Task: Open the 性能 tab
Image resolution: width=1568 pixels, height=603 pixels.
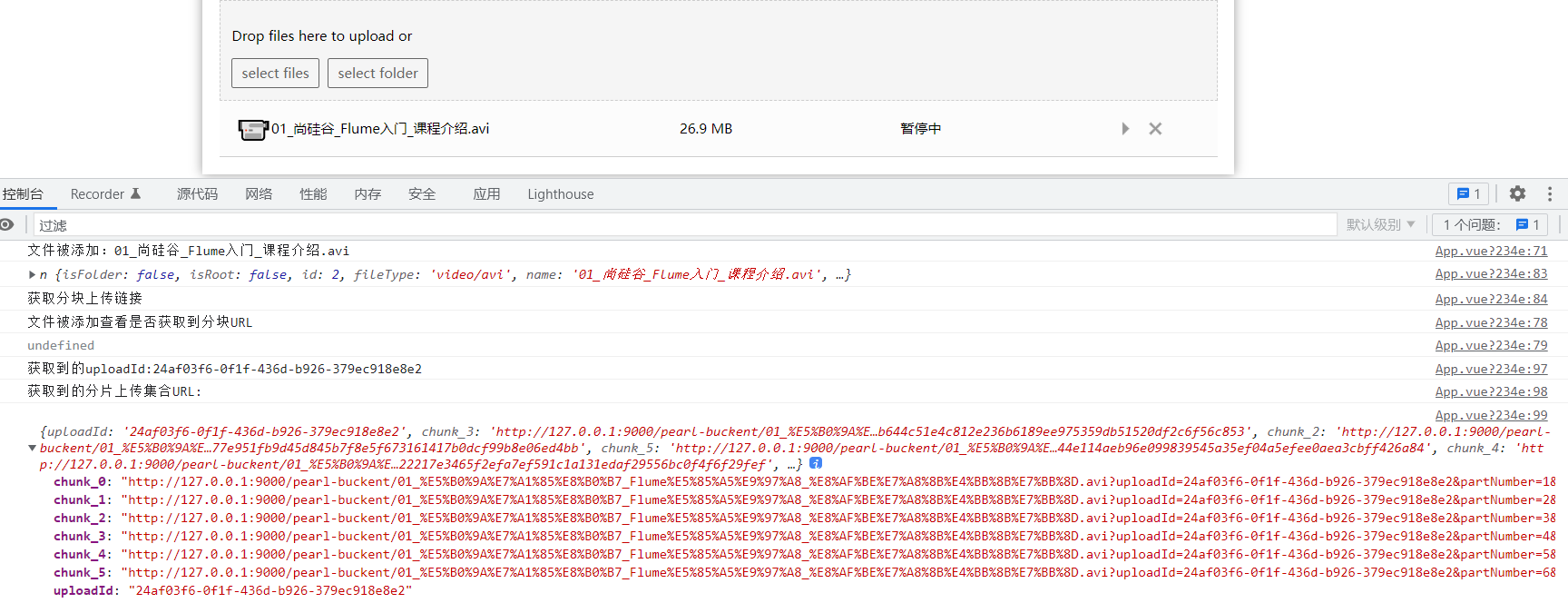Action: point(313,193)
